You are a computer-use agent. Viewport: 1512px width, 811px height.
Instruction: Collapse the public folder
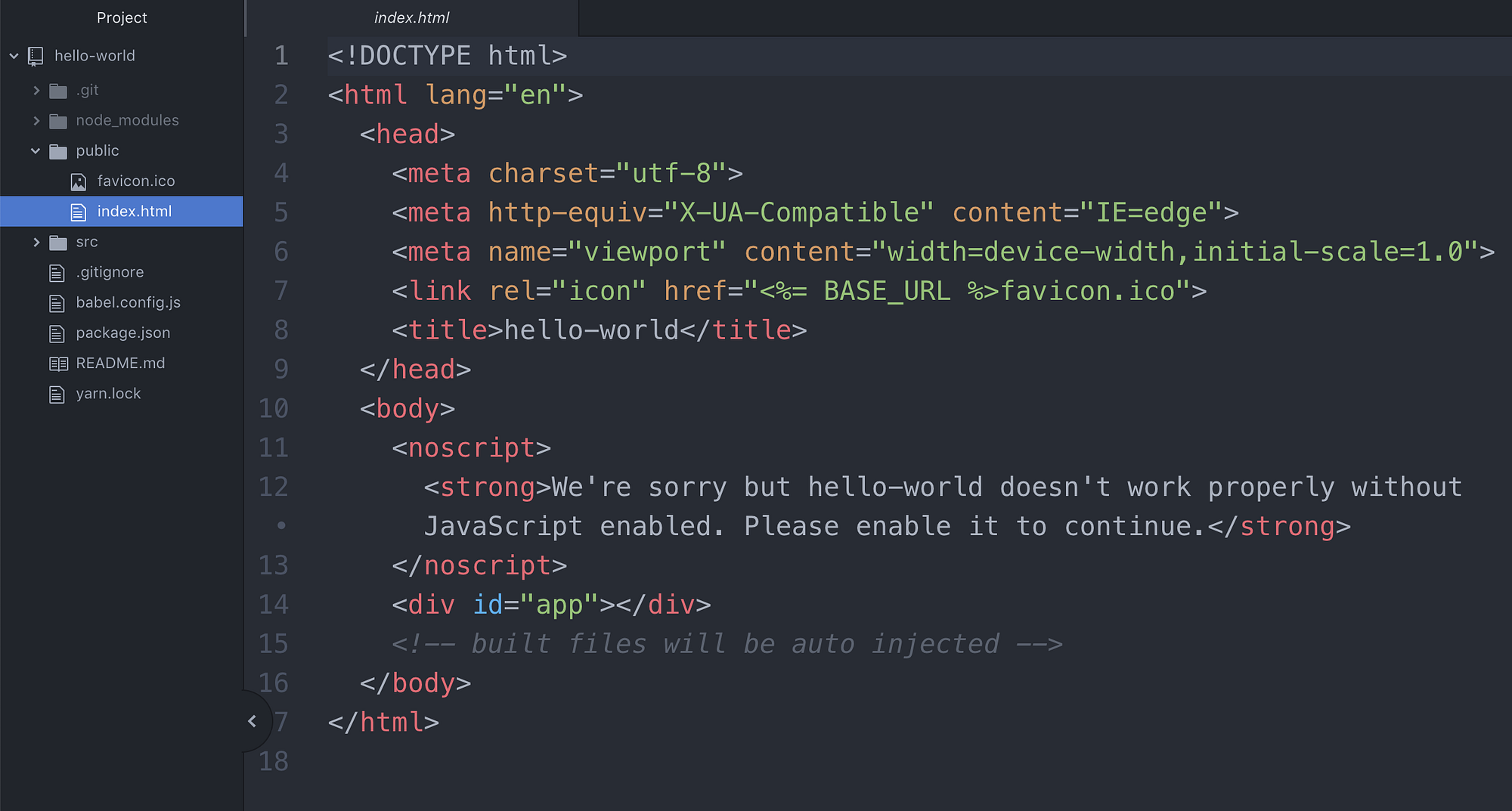tap(35, 150)
